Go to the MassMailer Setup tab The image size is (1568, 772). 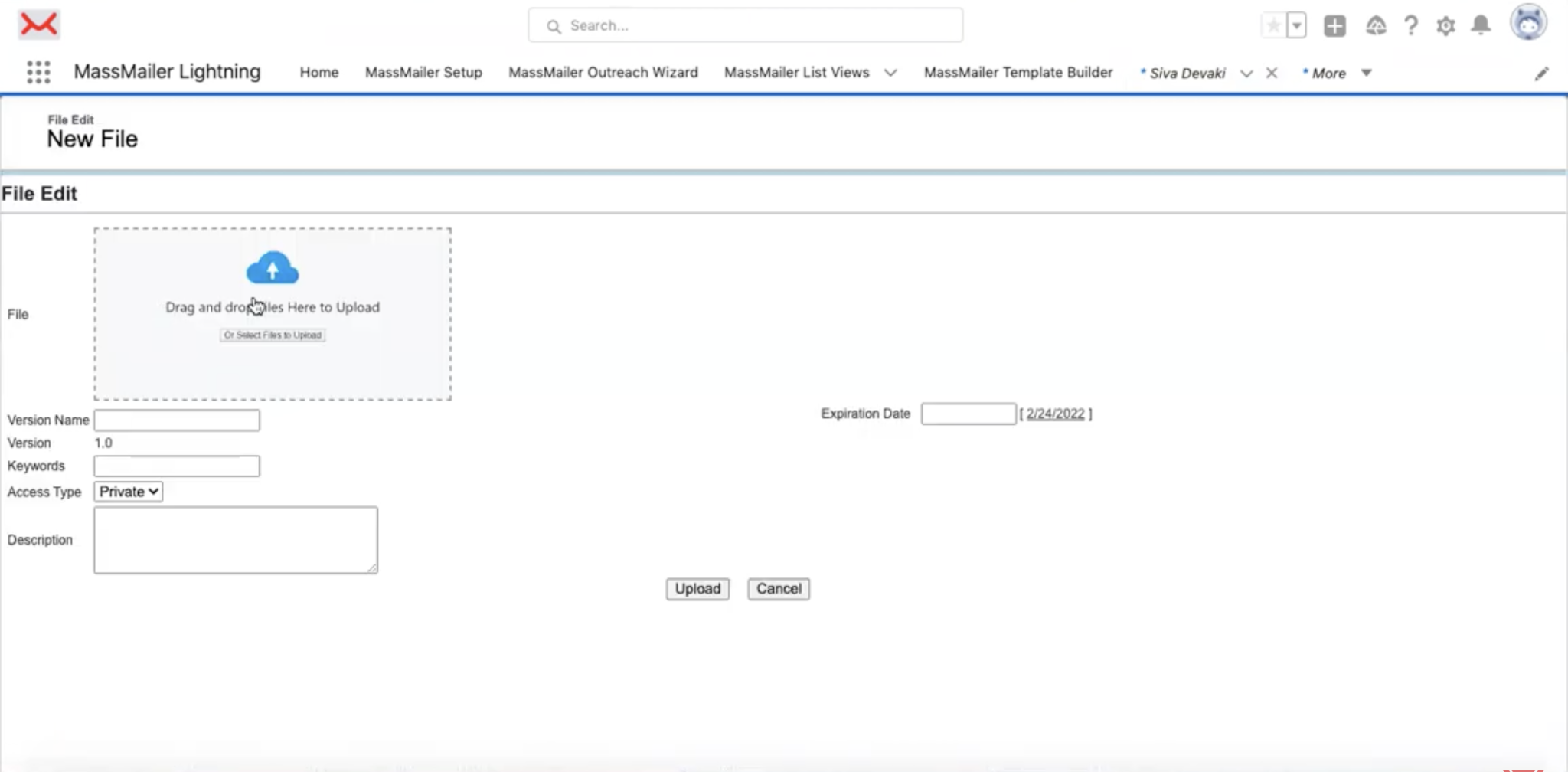(423, 72)
